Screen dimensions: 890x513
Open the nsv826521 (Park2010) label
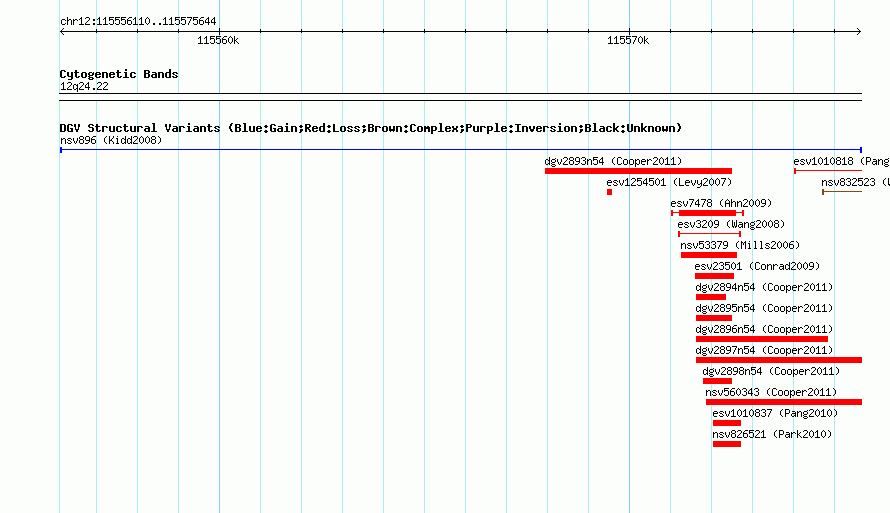(x=772, y=434)
